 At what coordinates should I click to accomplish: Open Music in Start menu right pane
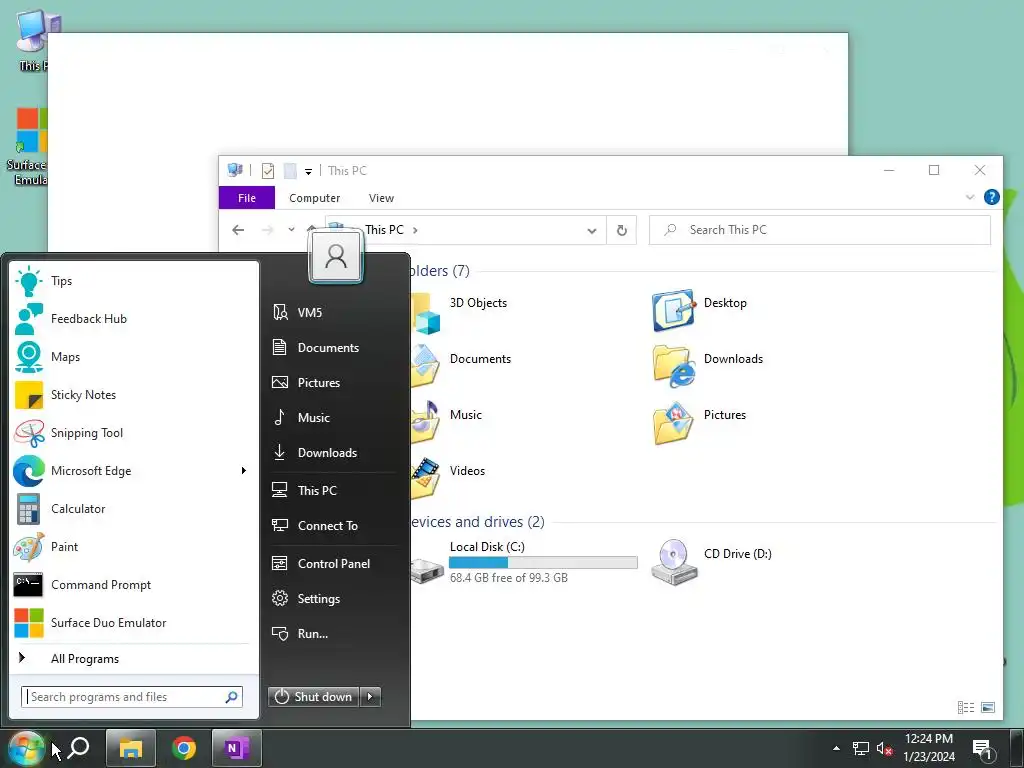pos(333,417)
